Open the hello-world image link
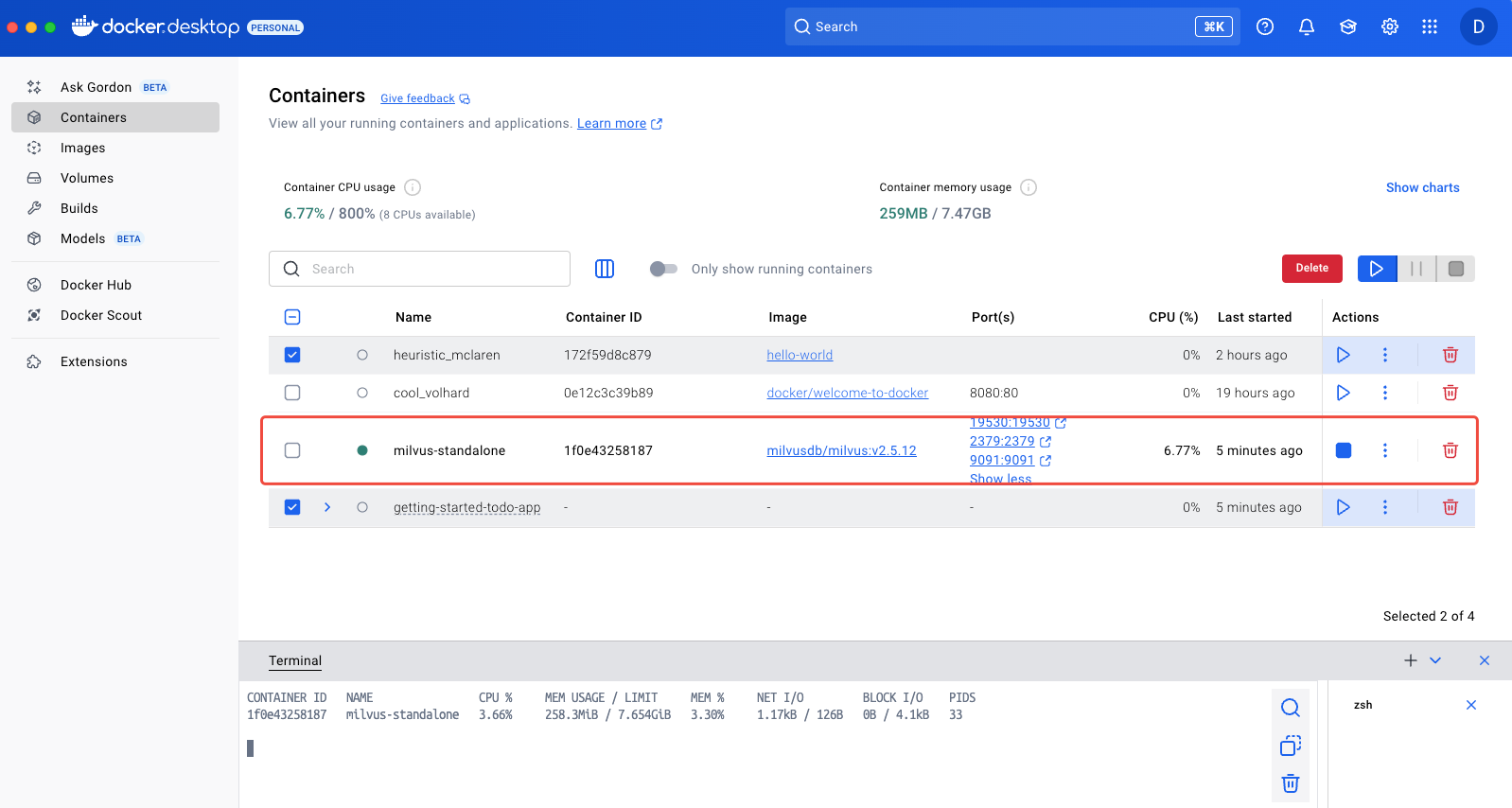Image resolution: width=1512 pixels, height=808 pixels. [x=800, y=355]
